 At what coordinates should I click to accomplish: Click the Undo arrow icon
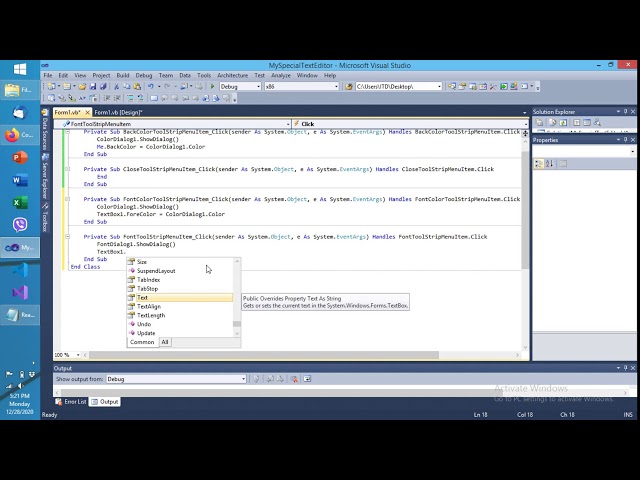click(151, 87)
